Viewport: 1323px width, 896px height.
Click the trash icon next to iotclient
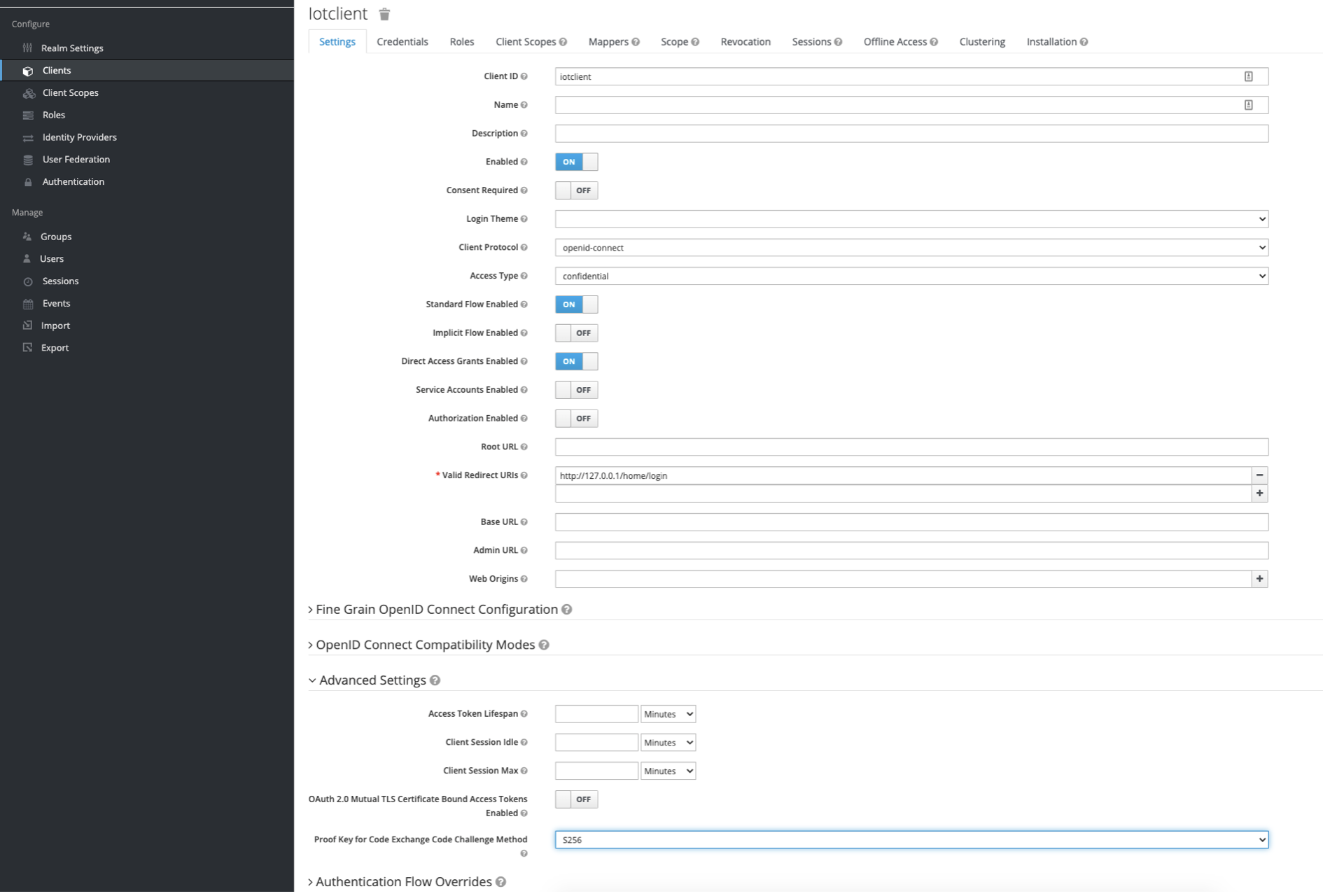pyautogui.click(x=384, y=14)
